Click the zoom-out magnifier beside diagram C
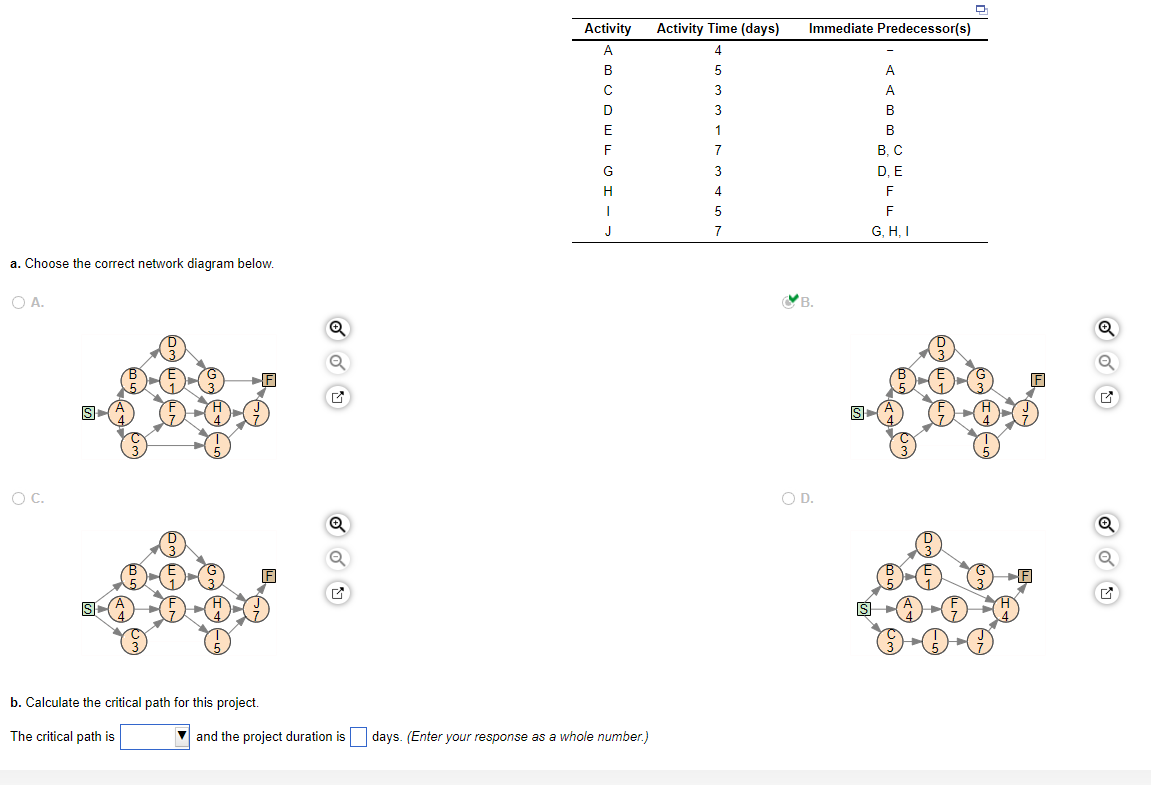1151x785 pixels. pyautogui.click(x=337, y=558)
